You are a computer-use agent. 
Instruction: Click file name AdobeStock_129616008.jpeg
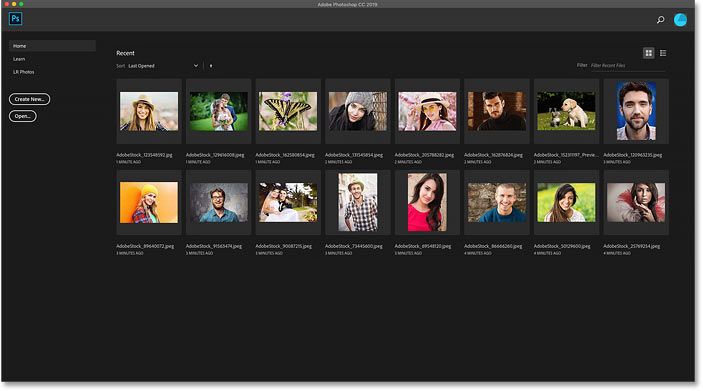(x=215, y=155)
